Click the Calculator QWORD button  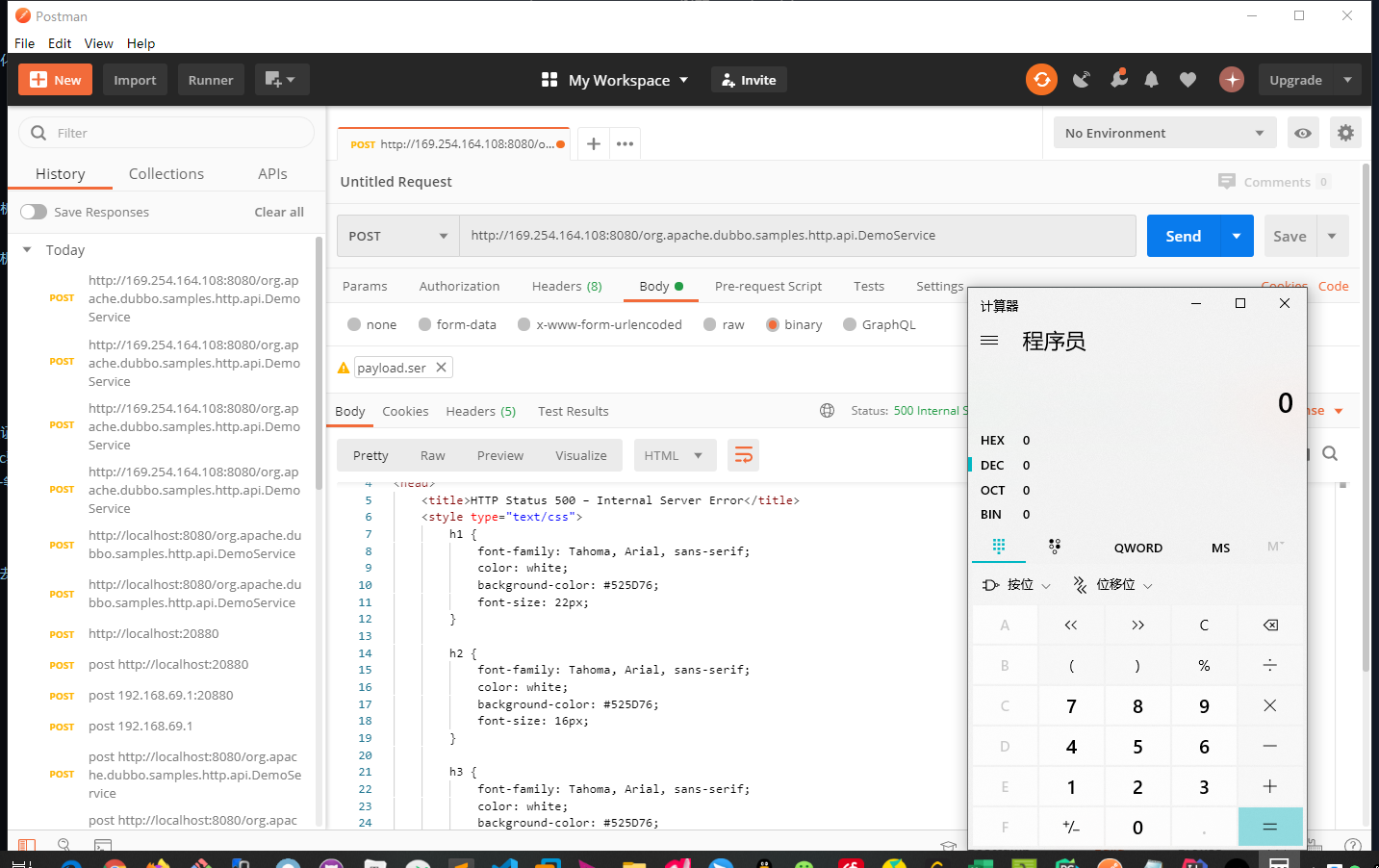1138,548
